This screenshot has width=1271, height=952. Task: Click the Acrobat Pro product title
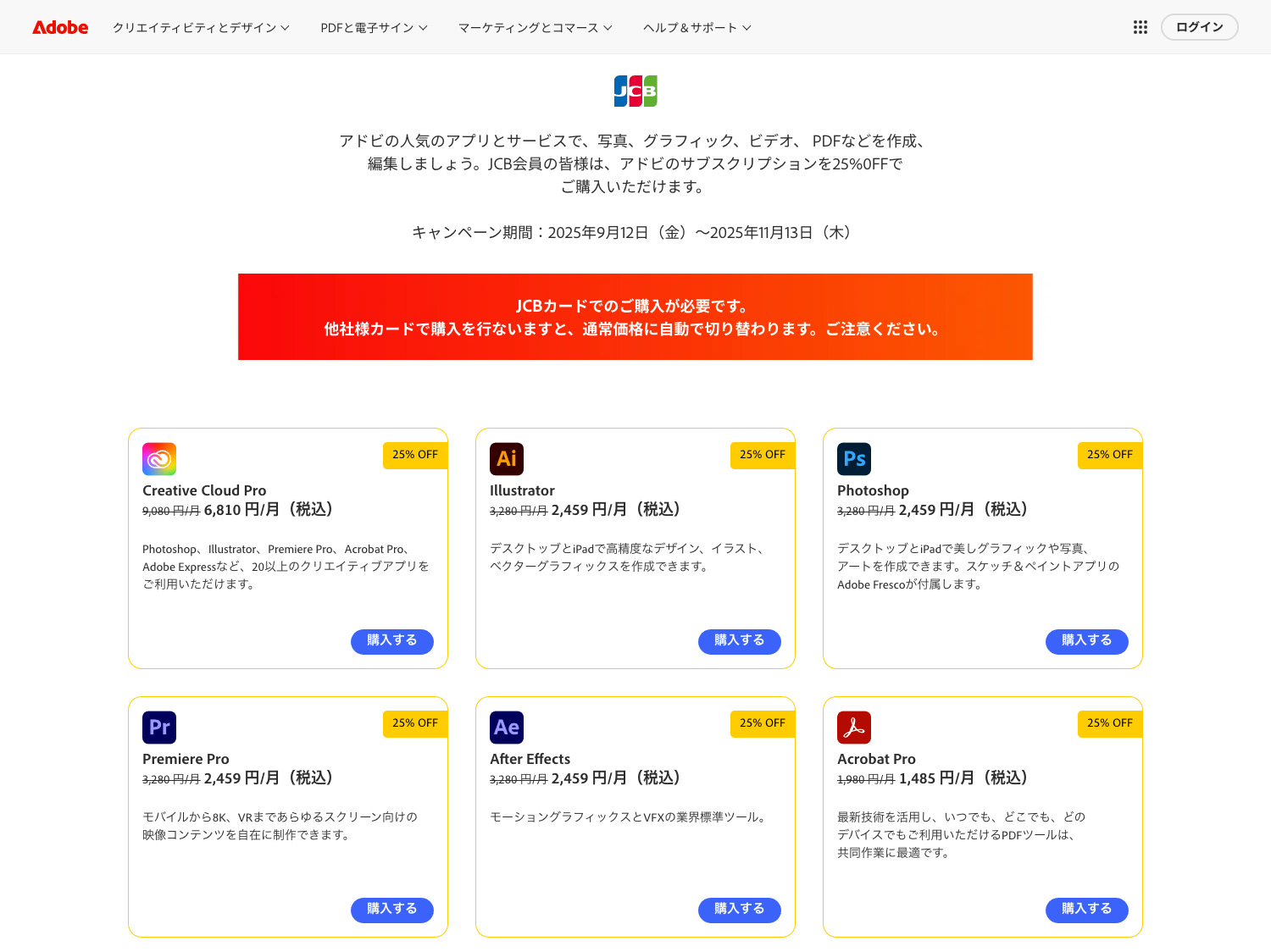point(876,759)
